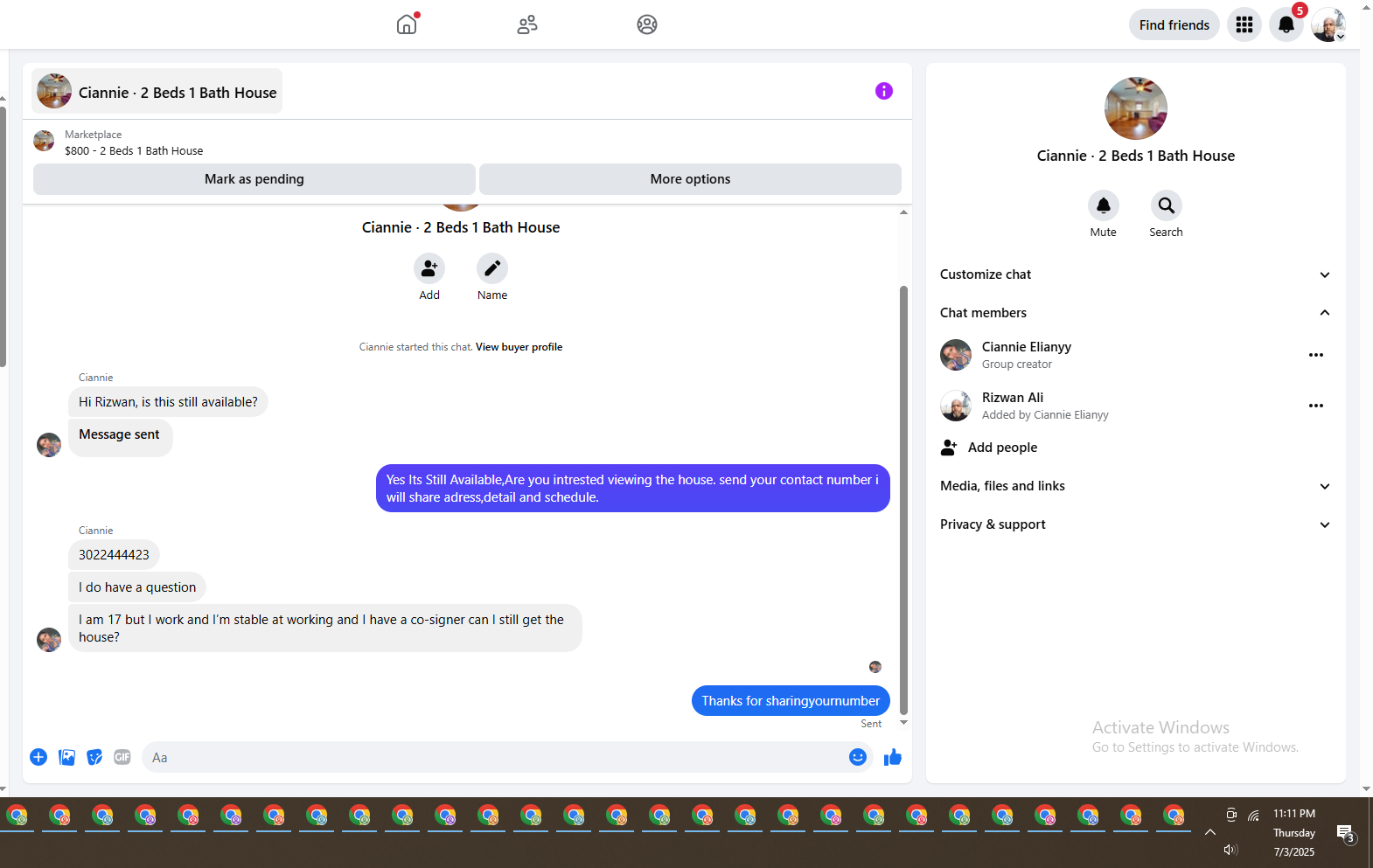Open notifications bell with 5 alerts

coord(1286,24)
